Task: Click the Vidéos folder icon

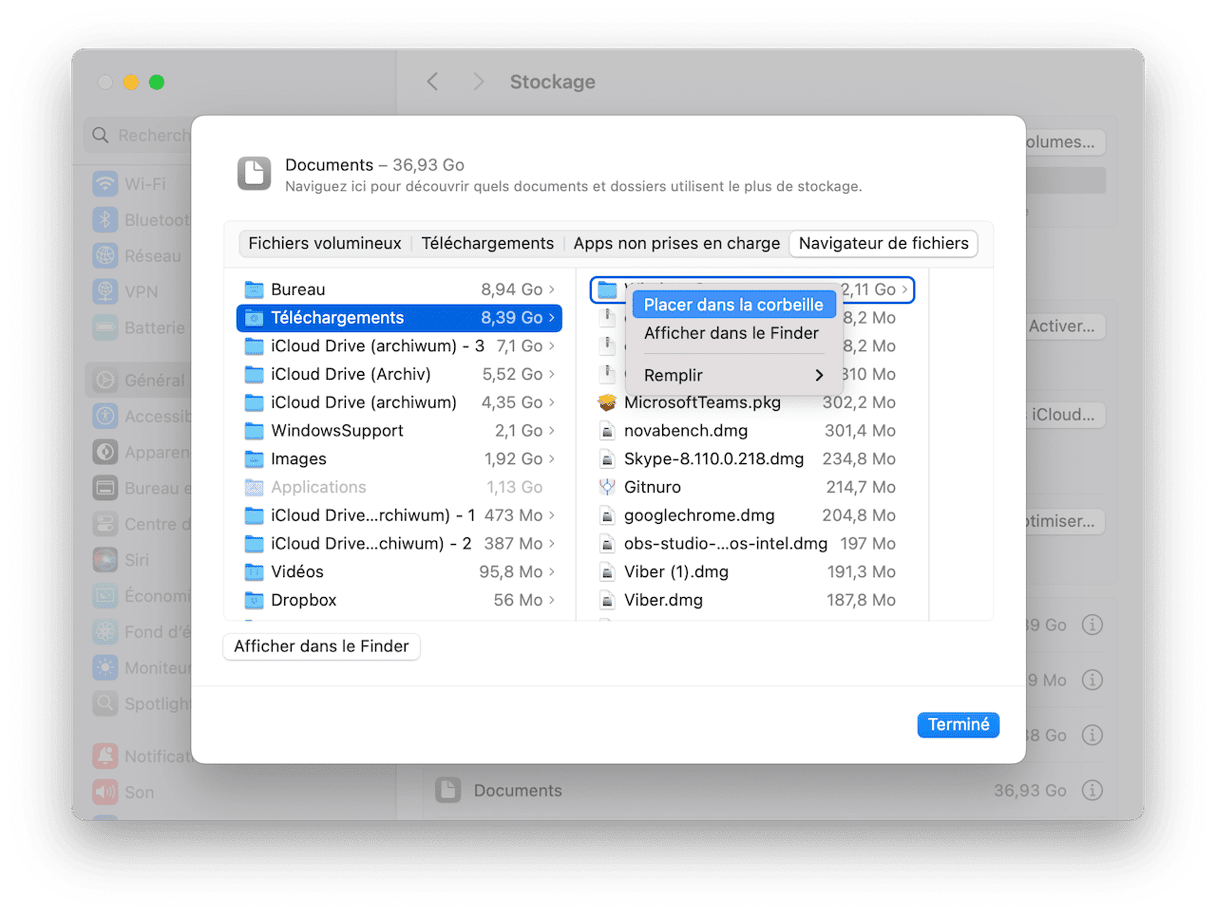Action: tap(254, 572)
